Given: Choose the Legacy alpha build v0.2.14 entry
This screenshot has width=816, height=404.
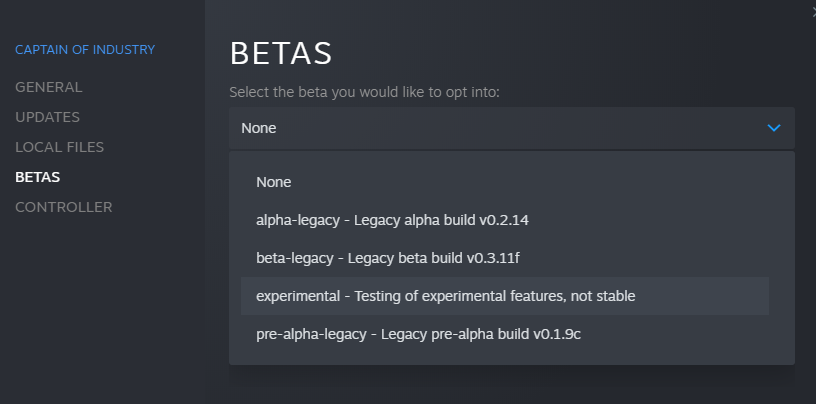Looking at the screenshot, I should pyautogui.click(x=504, y=220).
